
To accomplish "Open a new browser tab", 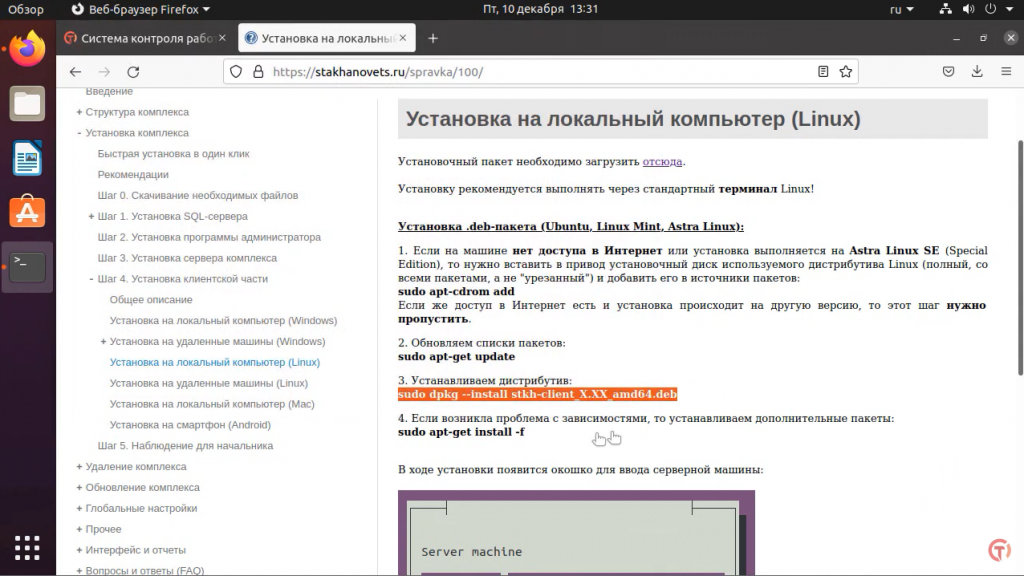I will tap(433, 39).
